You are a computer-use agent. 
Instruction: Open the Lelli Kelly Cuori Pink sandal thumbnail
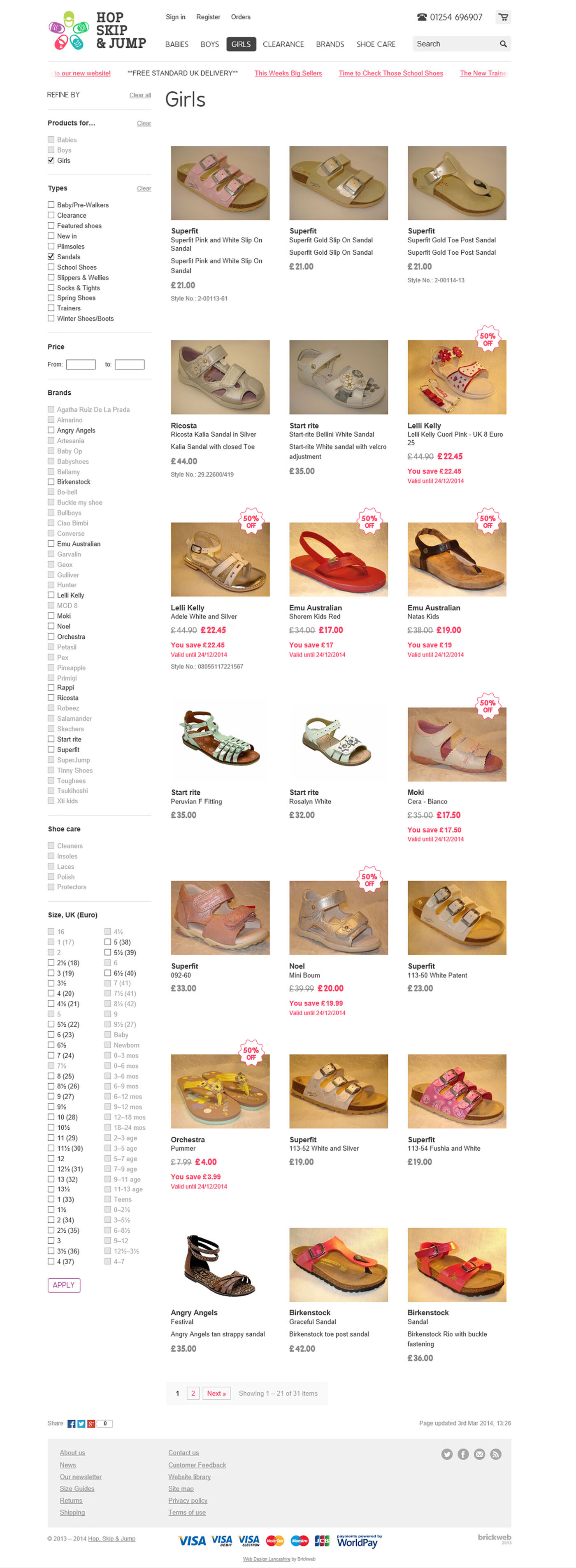[x=457, y=377]
